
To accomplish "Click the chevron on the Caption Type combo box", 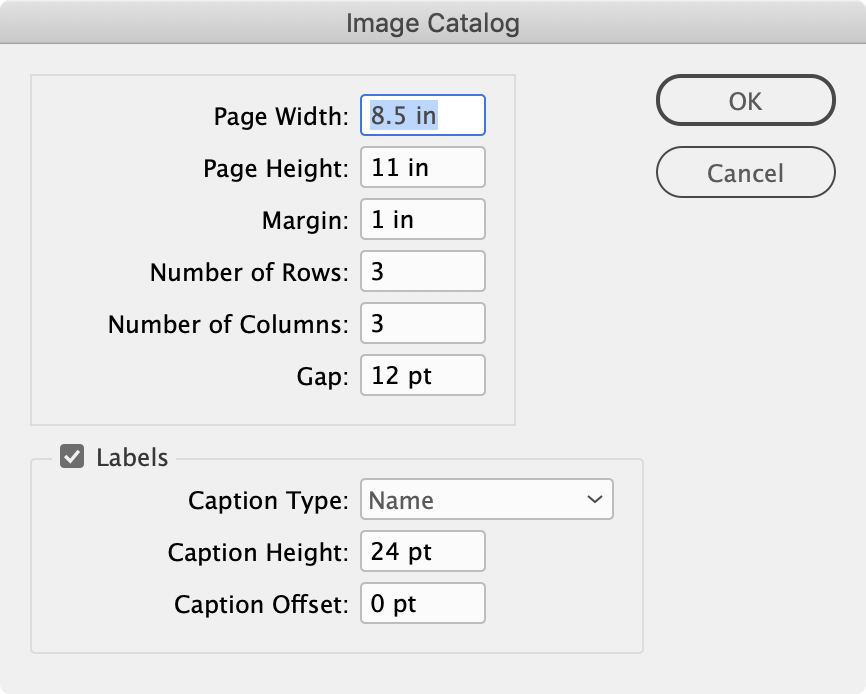I will click(595, 499).
